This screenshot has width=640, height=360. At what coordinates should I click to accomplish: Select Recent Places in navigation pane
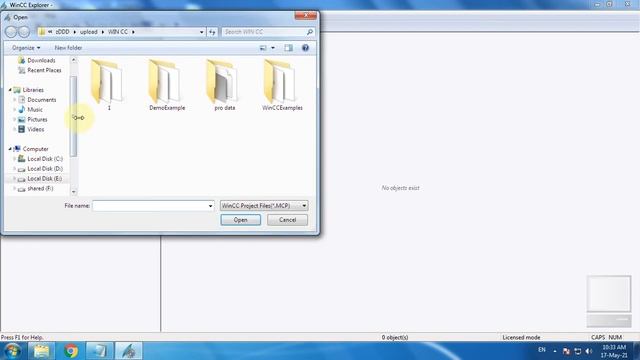coord(44,70)
